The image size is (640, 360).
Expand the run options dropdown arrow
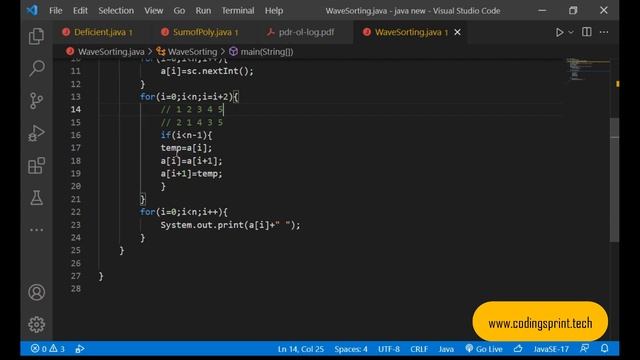[571, 32]
